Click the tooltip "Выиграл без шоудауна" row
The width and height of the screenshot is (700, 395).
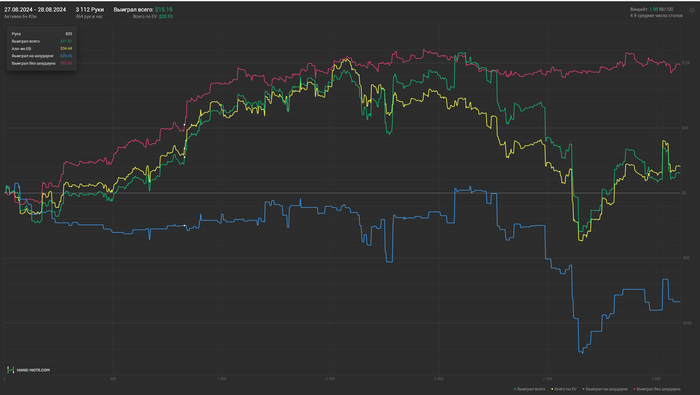[x=42, y=63]
